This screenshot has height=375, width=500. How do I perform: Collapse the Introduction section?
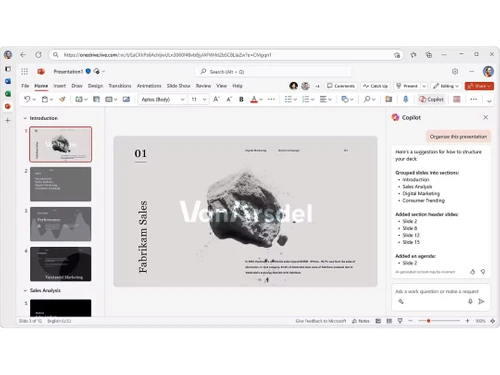[x=25, y=118]
